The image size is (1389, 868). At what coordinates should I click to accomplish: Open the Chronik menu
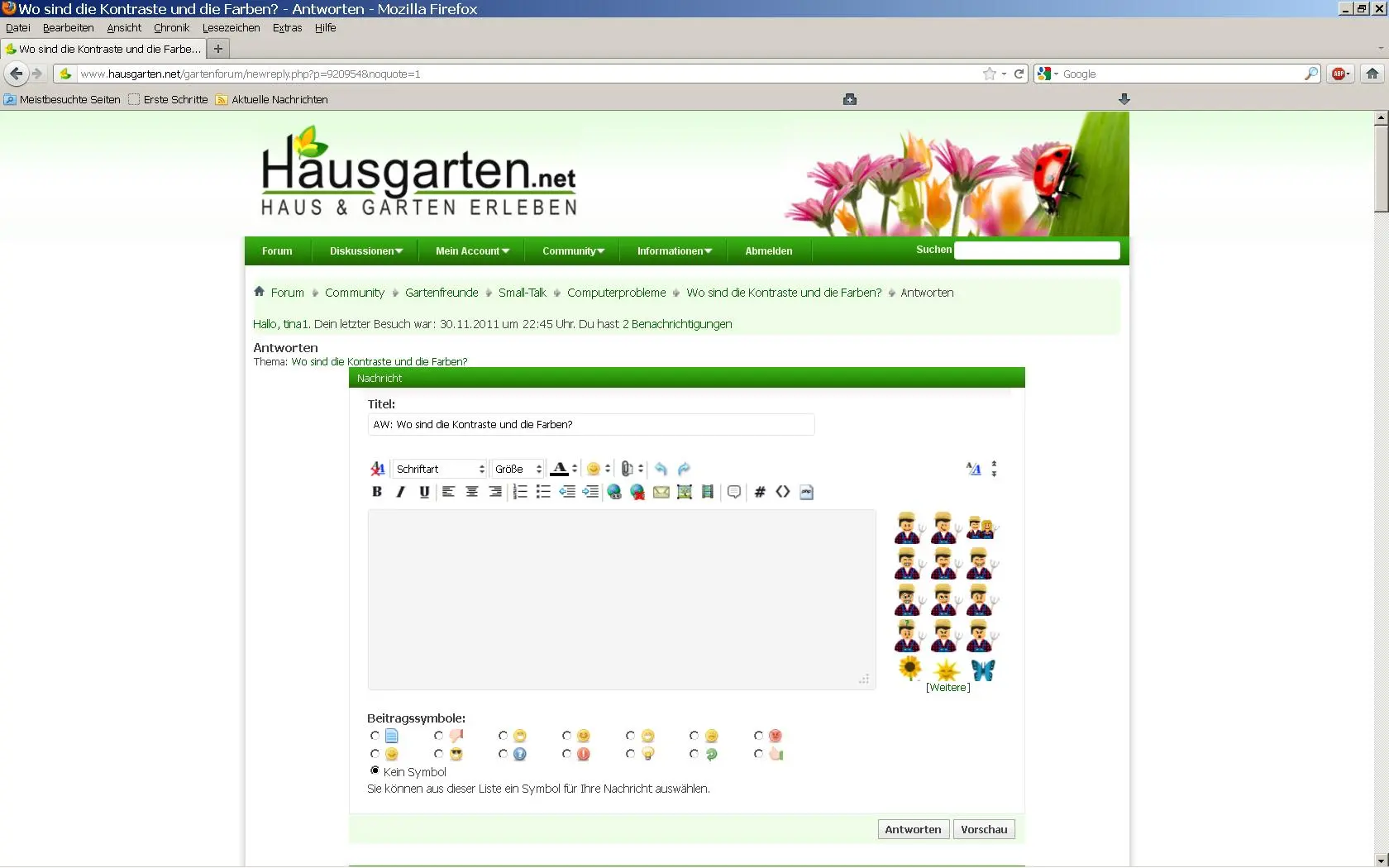coord(171,27)
